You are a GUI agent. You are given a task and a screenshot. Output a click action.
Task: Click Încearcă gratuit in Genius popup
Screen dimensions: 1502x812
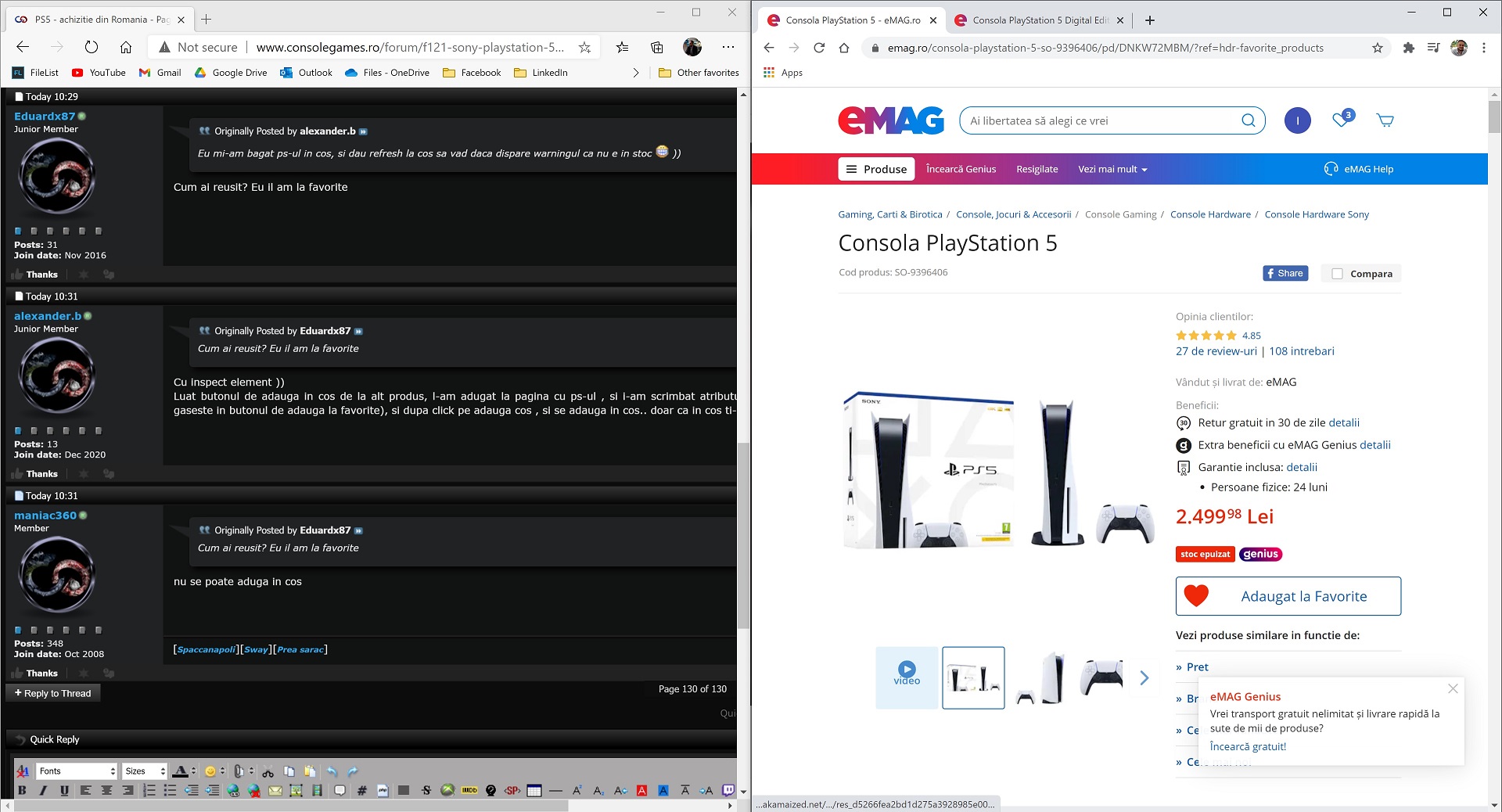coord(1248,746)
